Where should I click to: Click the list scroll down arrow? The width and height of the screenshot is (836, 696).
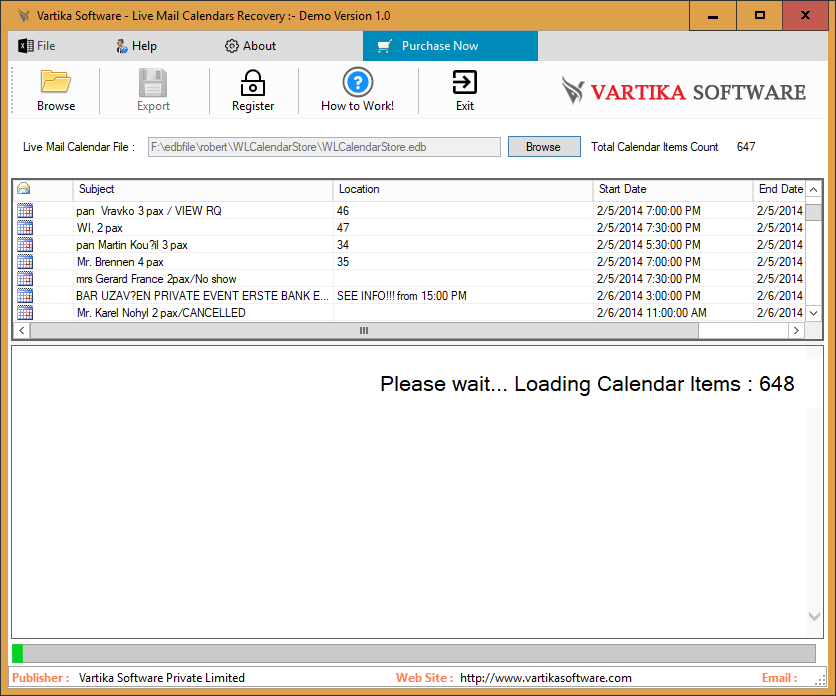tap(814, 313)
